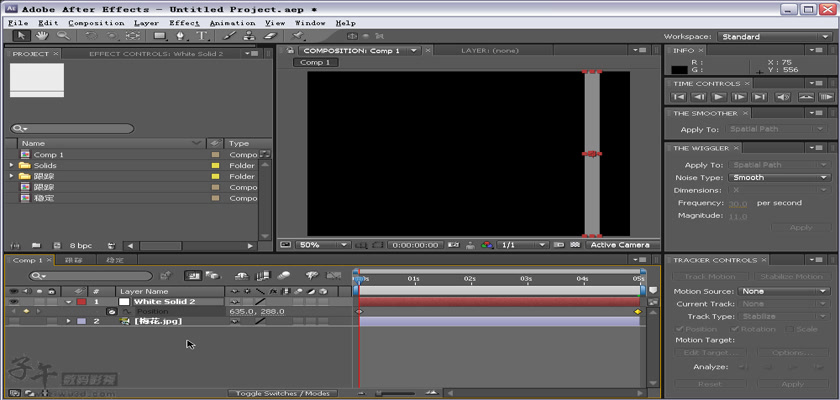This screenshot has height=400, width=840.
Task: Go to first frame in Time Controls
Action: pos(678,97)
